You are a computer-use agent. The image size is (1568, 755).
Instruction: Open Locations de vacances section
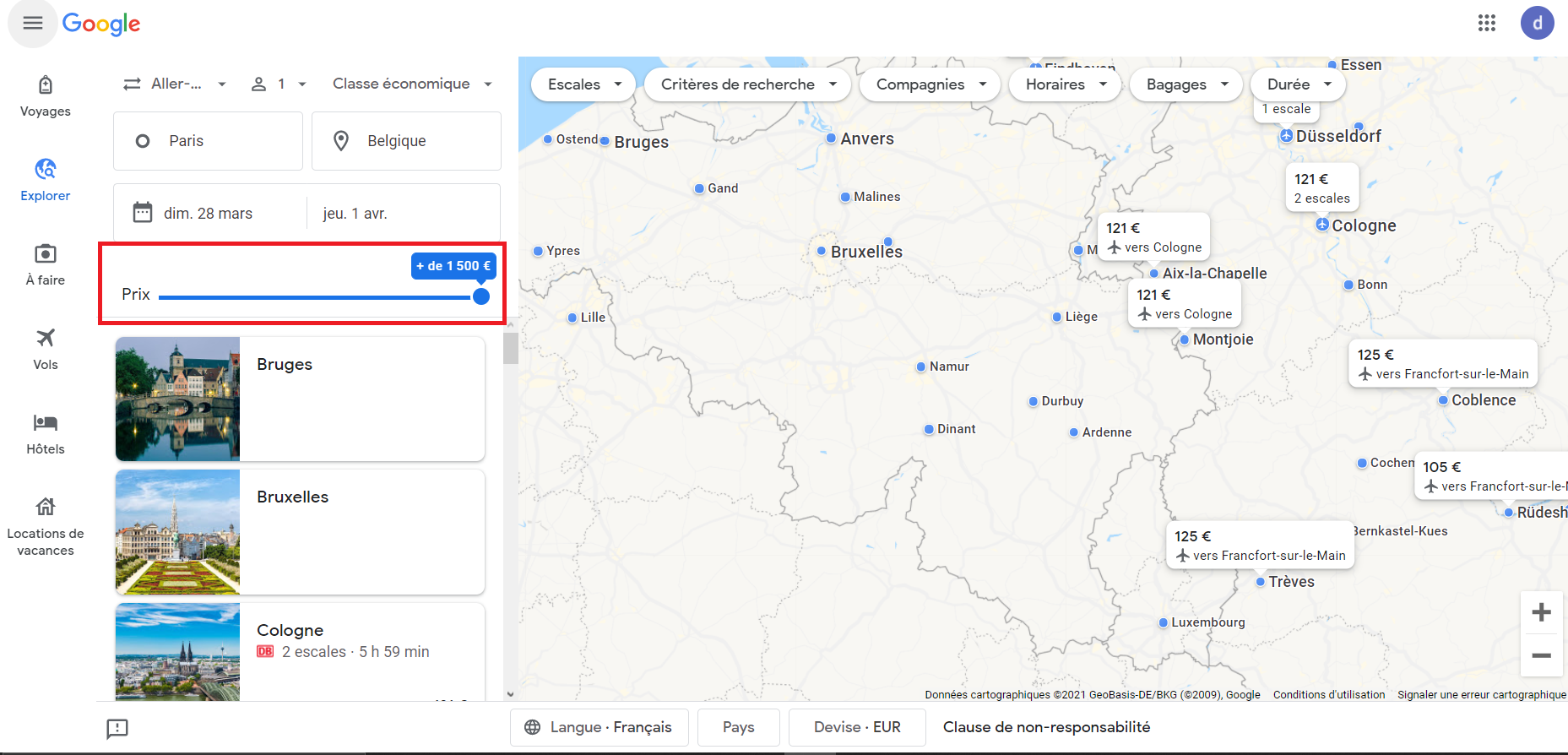pyautogui.click(x=46, y=528)
